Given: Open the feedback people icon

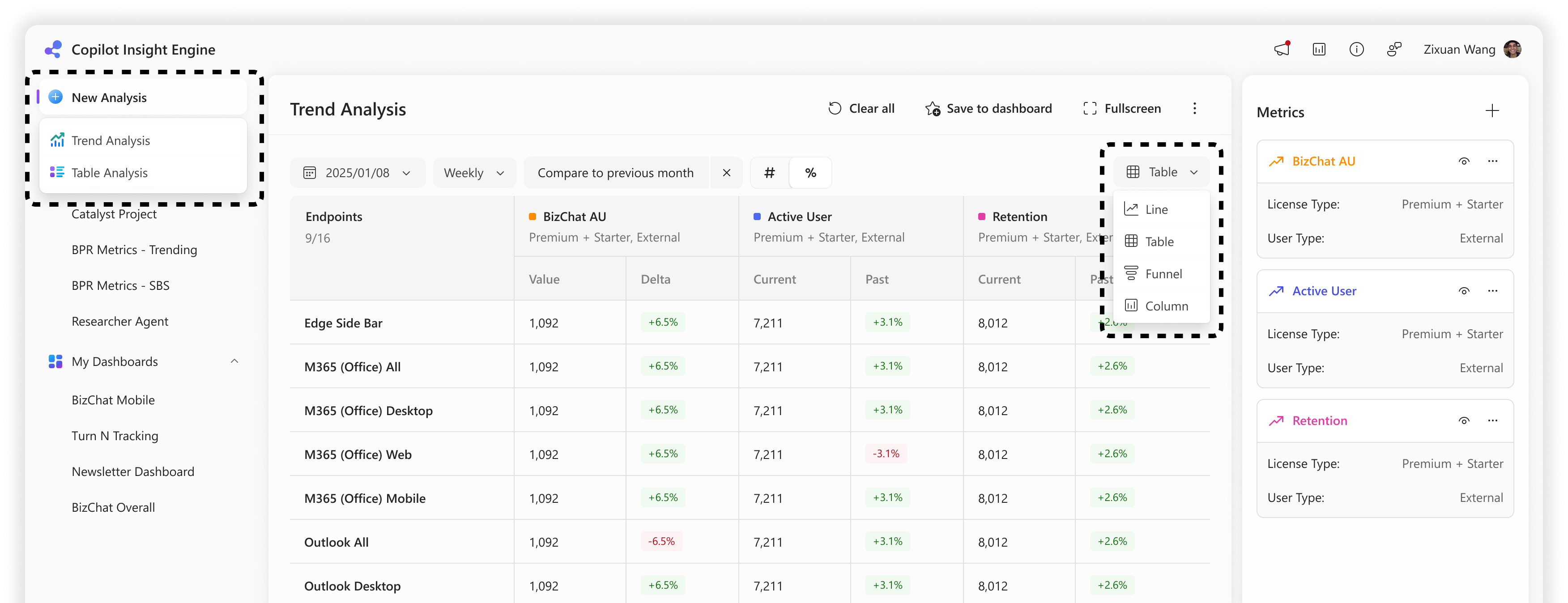Looking at the screenshot, I should 1394,49.
